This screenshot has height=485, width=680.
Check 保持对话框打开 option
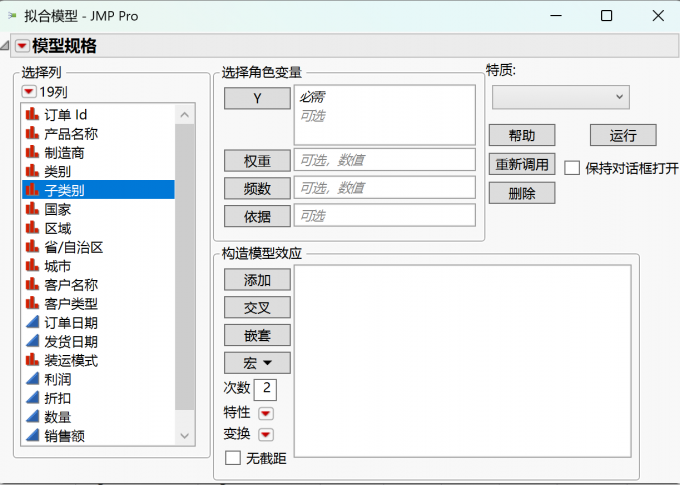tap(572, 168)
